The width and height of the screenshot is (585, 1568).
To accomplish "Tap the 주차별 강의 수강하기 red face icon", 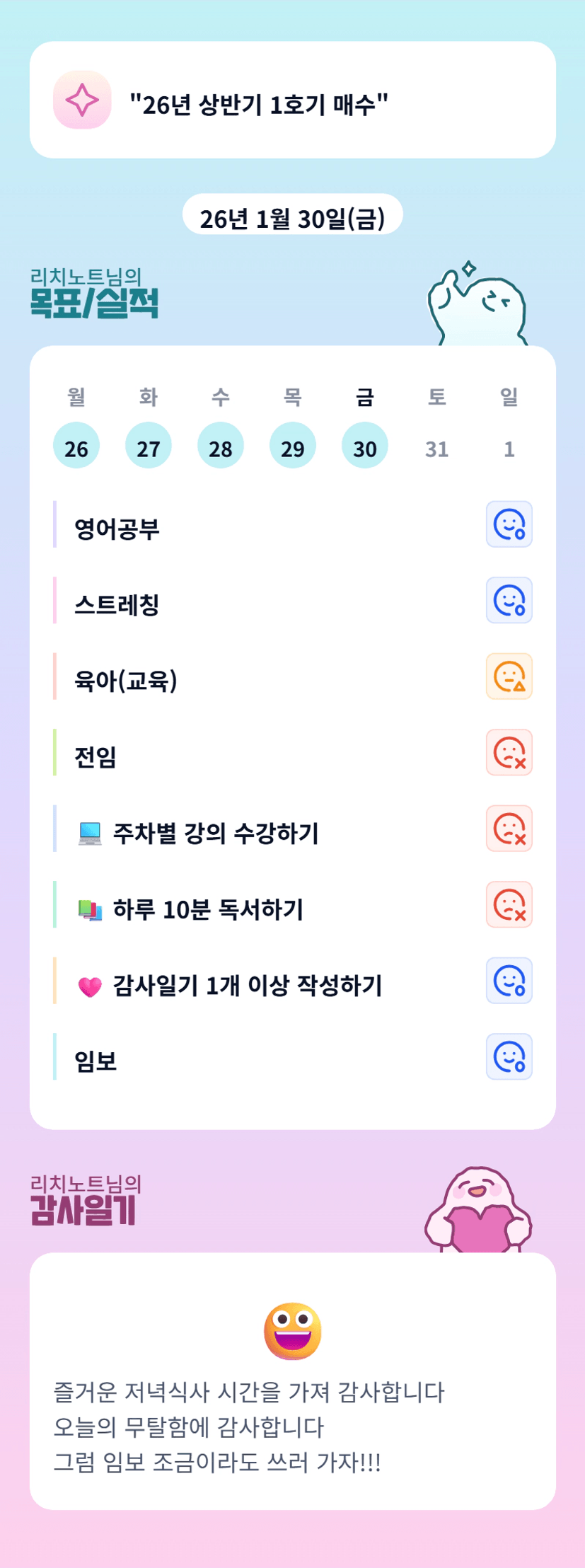I will coord(509,829).
